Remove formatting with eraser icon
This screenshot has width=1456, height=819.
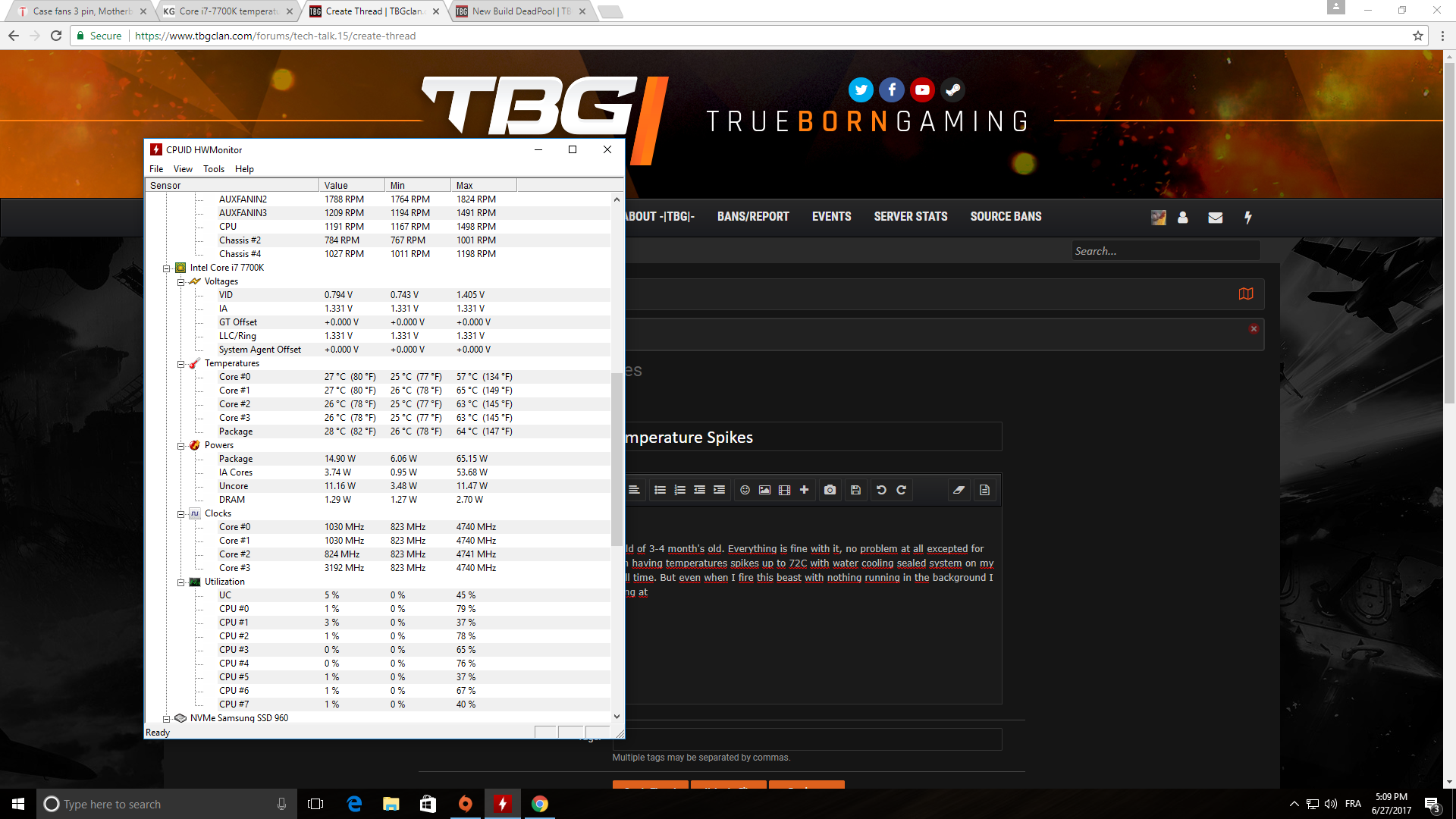click(959, 490)
